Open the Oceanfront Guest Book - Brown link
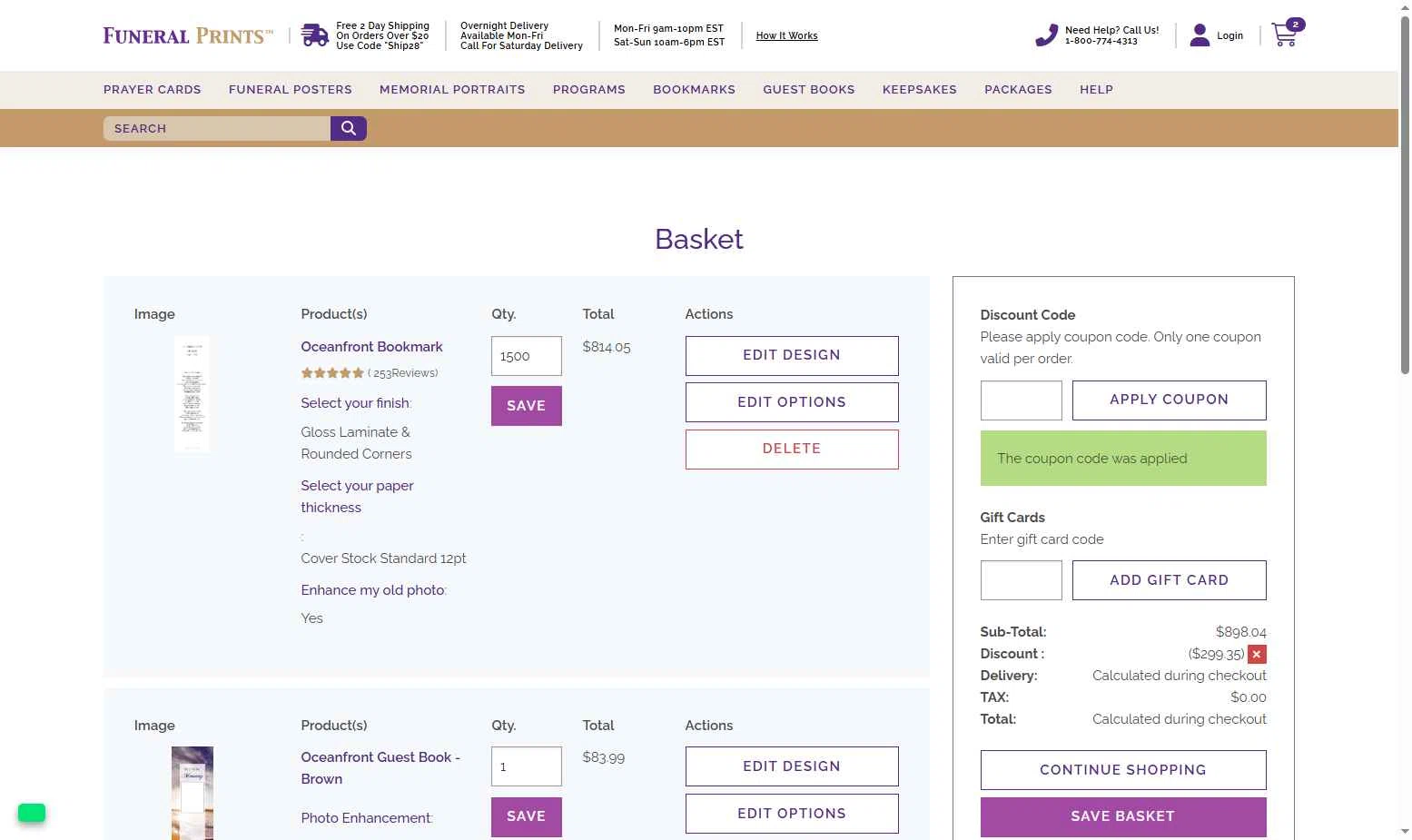Screen dimensions: 1412x840 pyautogui.click(x=380, y=768)
